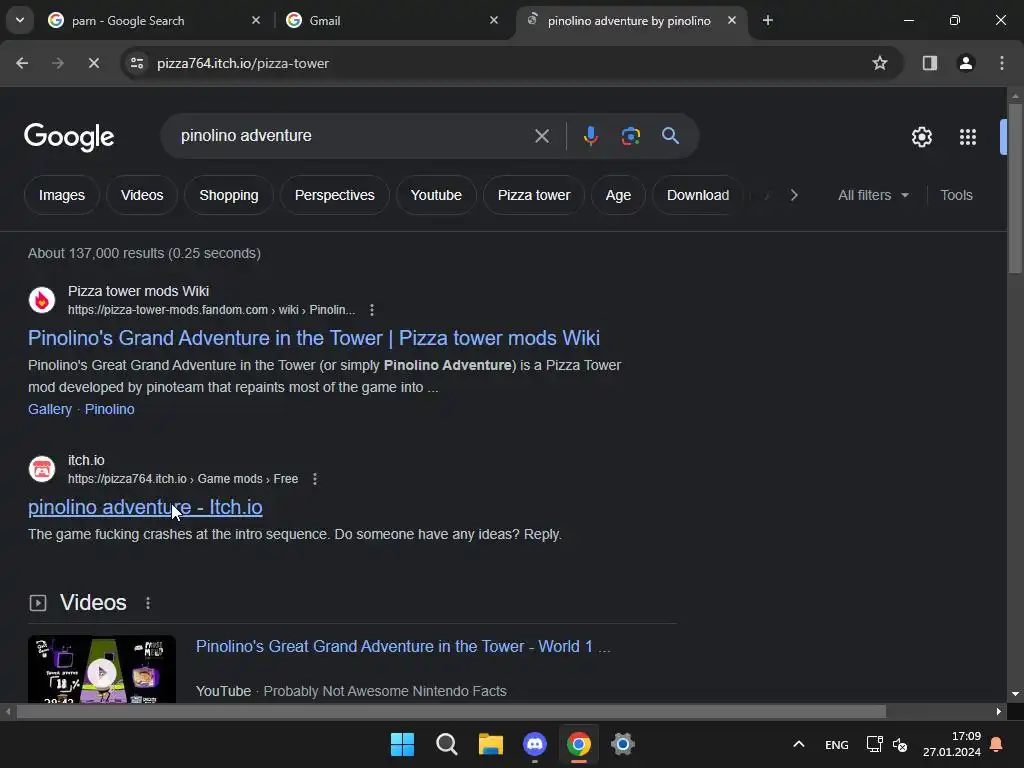The height and width of the screenshot is (768, 1024).
Task: Open options menu beside Videos heading
Action: pyautogui.click(x=148, y=603)
